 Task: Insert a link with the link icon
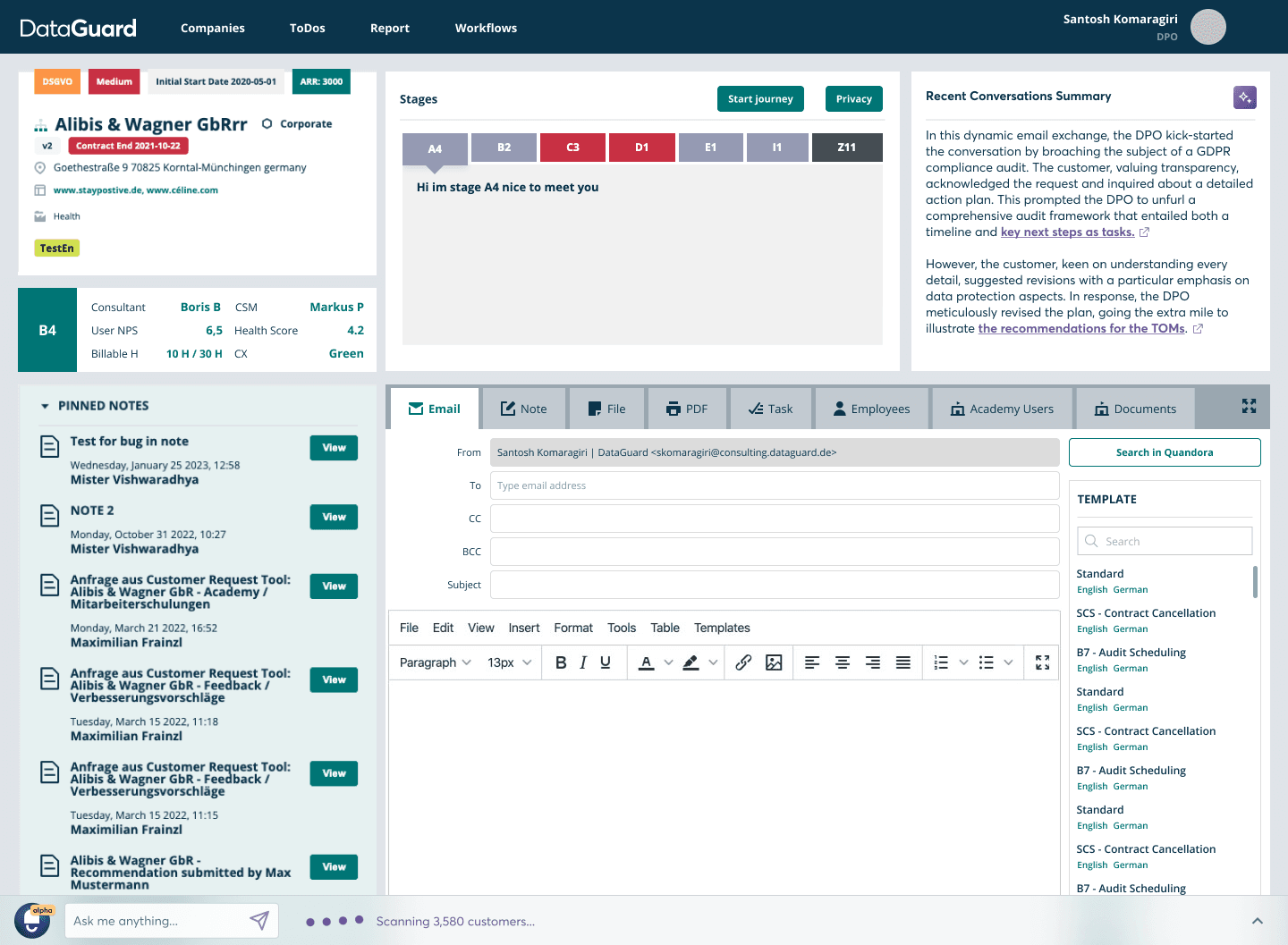pyautogui.click(x=743, y=662)
